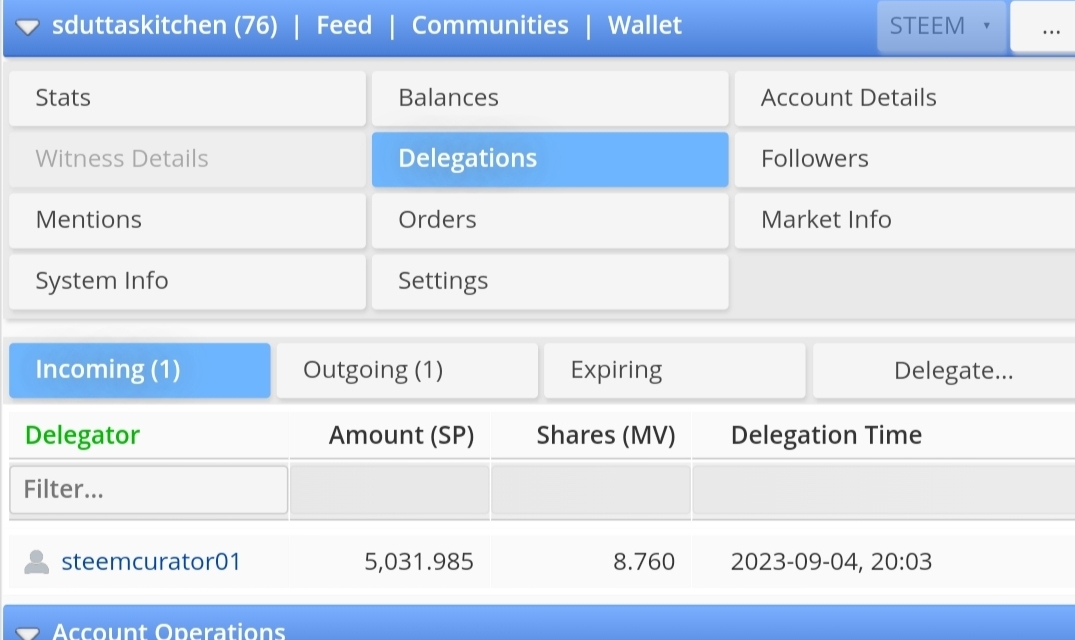The height and width of the screenshot is (640, 1075).
Task: Open the ellipsis more-options button
Action: point(1043,26)
